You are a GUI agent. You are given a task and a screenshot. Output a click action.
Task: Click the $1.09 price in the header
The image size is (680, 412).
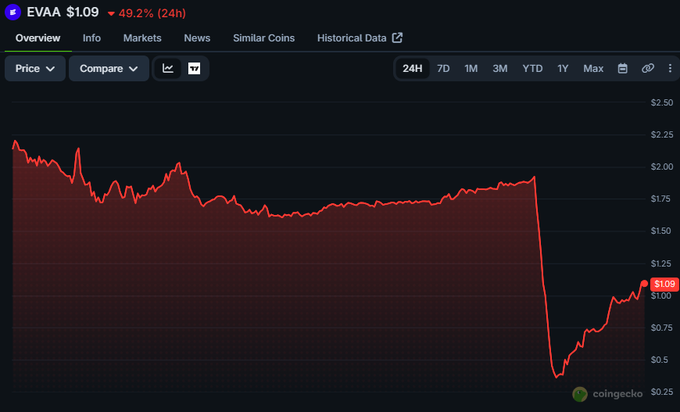point(82,12)
